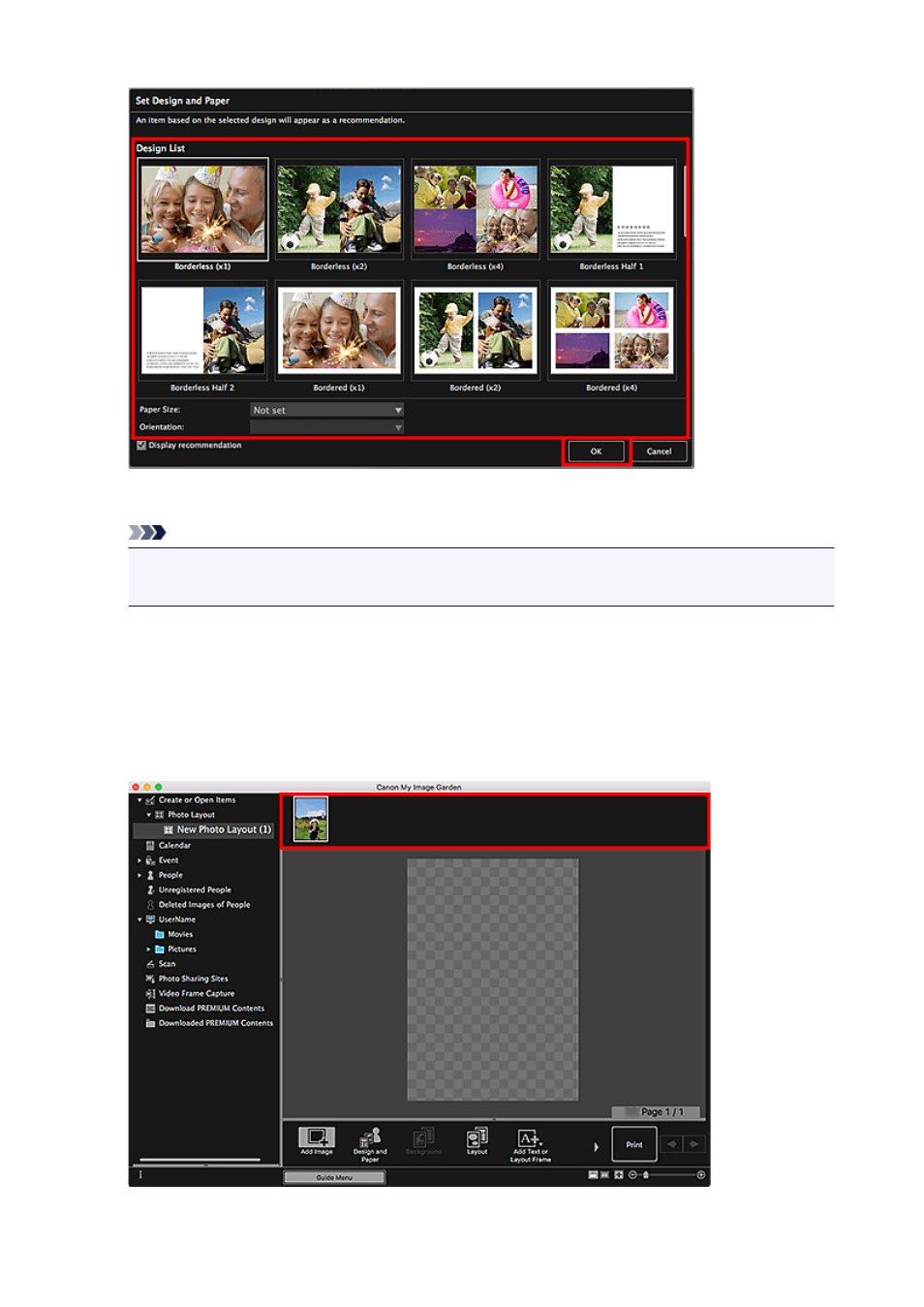Toggle Display recommendation checkbox

[x=141, y=446]
